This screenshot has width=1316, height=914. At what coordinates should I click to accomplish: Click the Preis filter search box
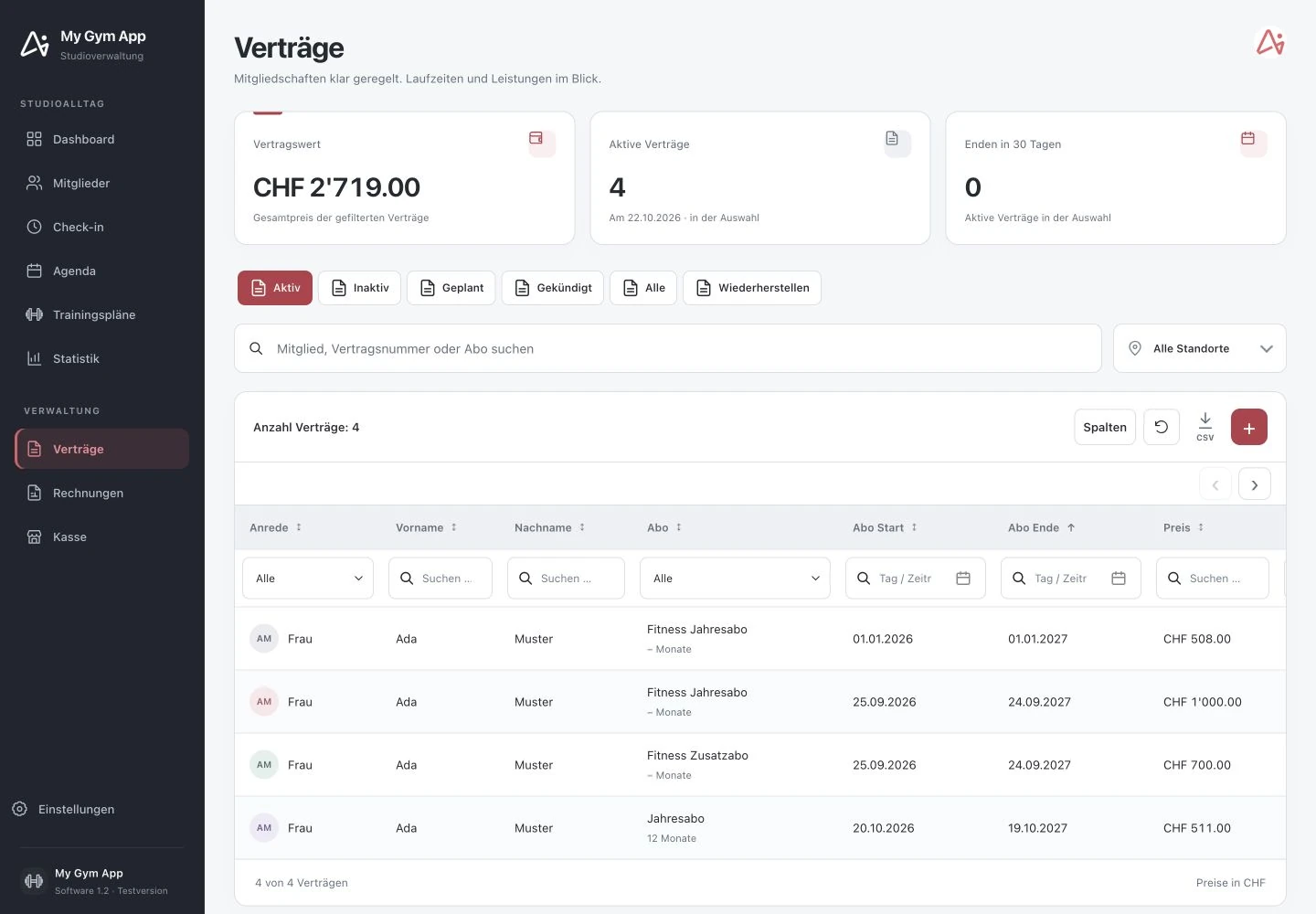(1213, 579)
